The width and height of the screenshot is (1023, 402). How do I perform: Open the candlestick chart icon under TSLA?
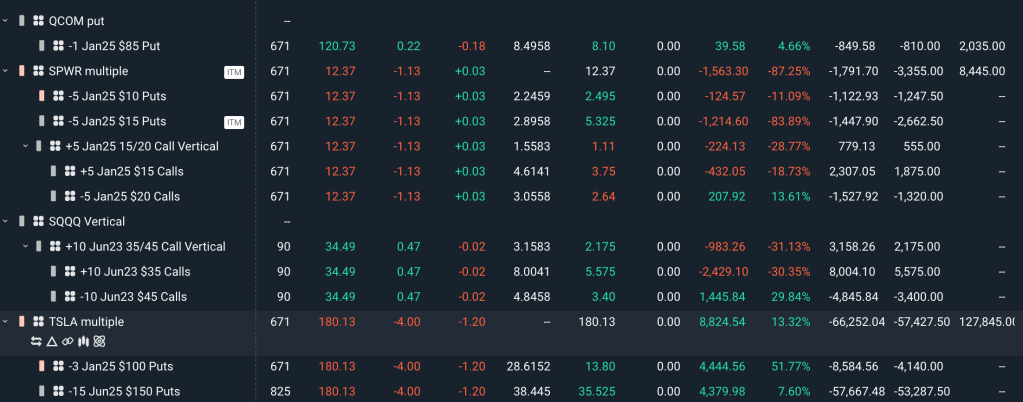[x=83, y=341]
